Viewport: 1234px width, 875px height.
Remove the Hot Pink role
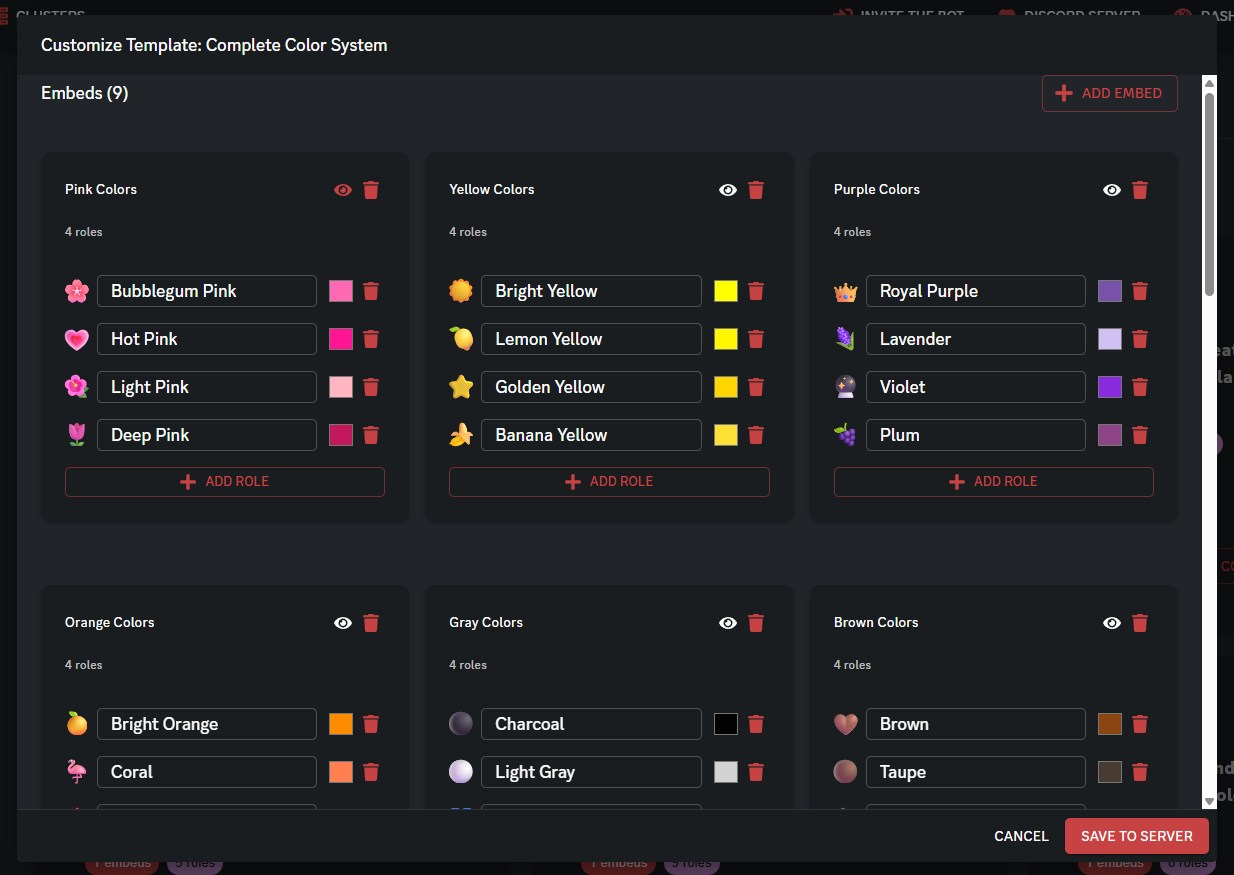[371, 339]
